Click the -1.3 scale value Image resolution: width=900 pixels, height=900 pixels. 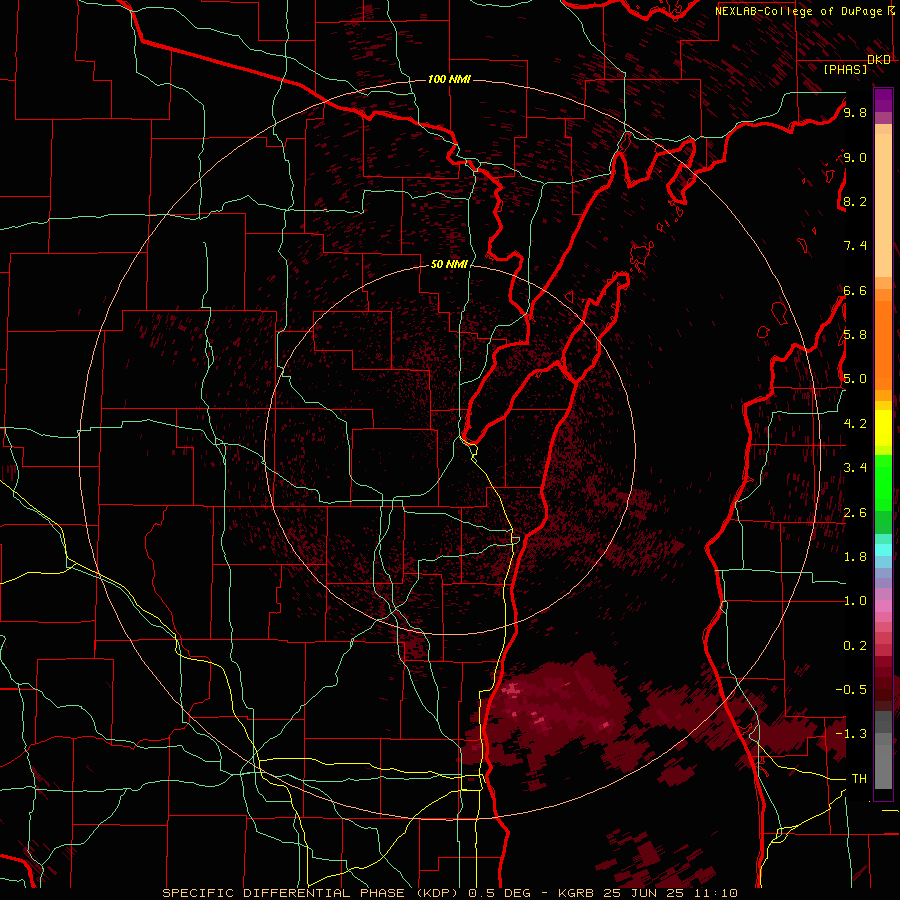[x=851, y=734]
